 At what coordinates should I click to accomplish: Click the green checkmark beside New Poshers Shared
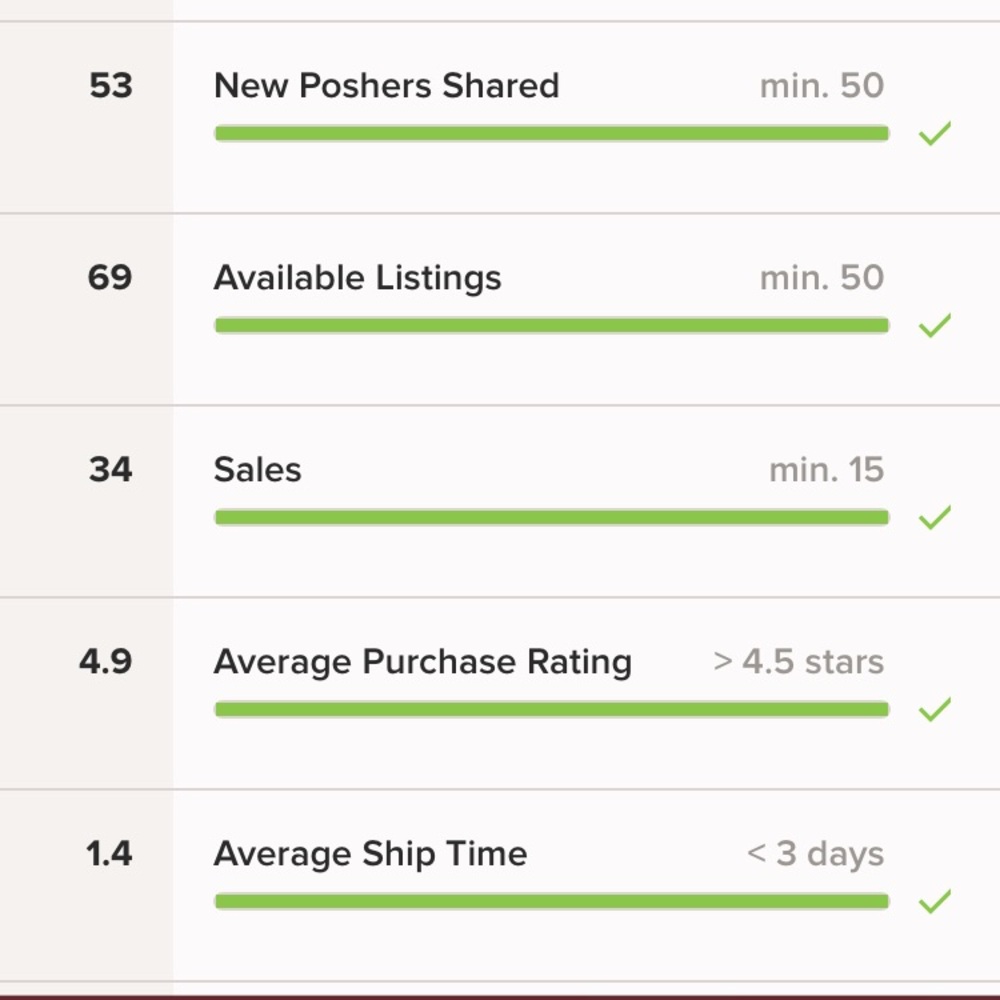coord(936,132)
